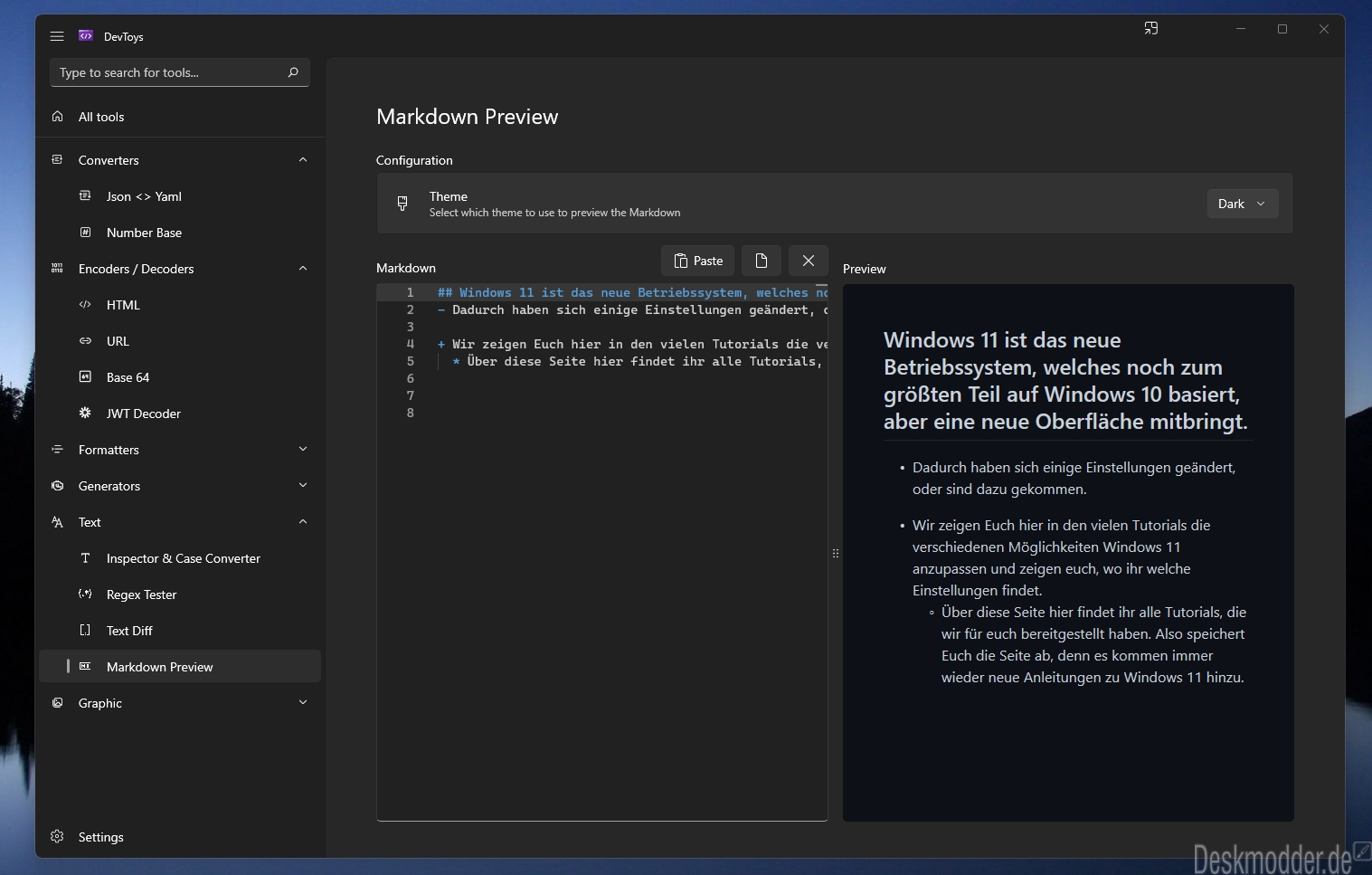
Task: Open Json <> Yaml converter
Action: point(180,196)
